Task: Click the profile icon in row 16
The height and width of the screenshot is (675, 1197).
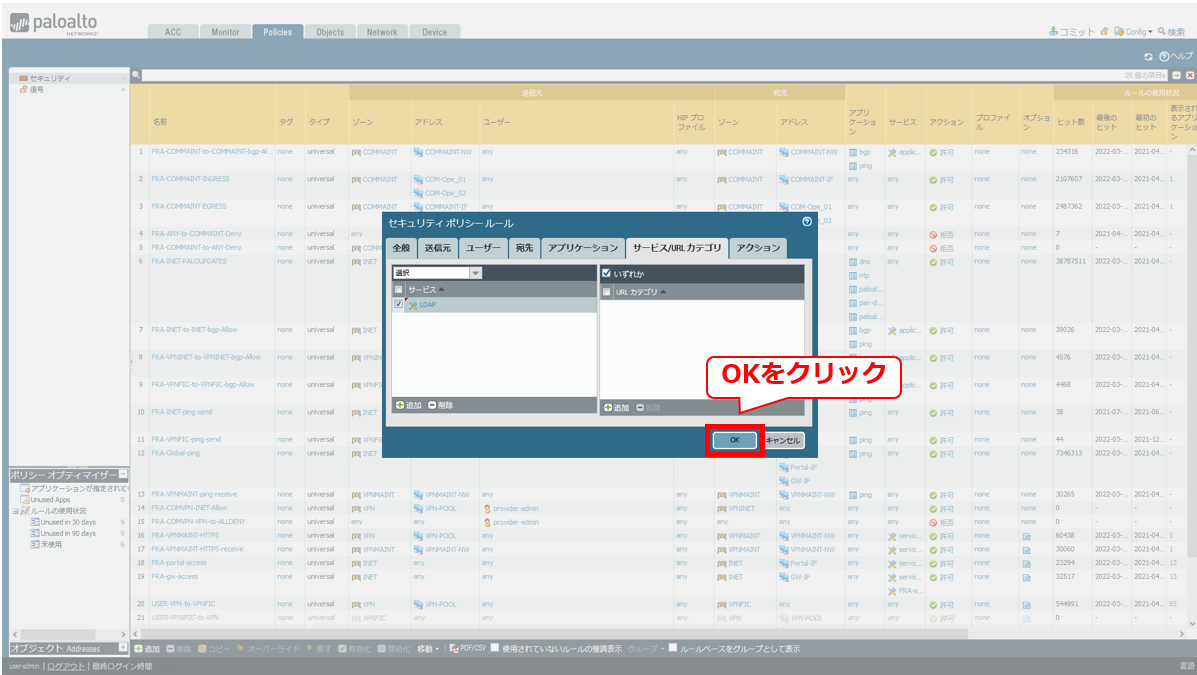Action: [1026, 536]
